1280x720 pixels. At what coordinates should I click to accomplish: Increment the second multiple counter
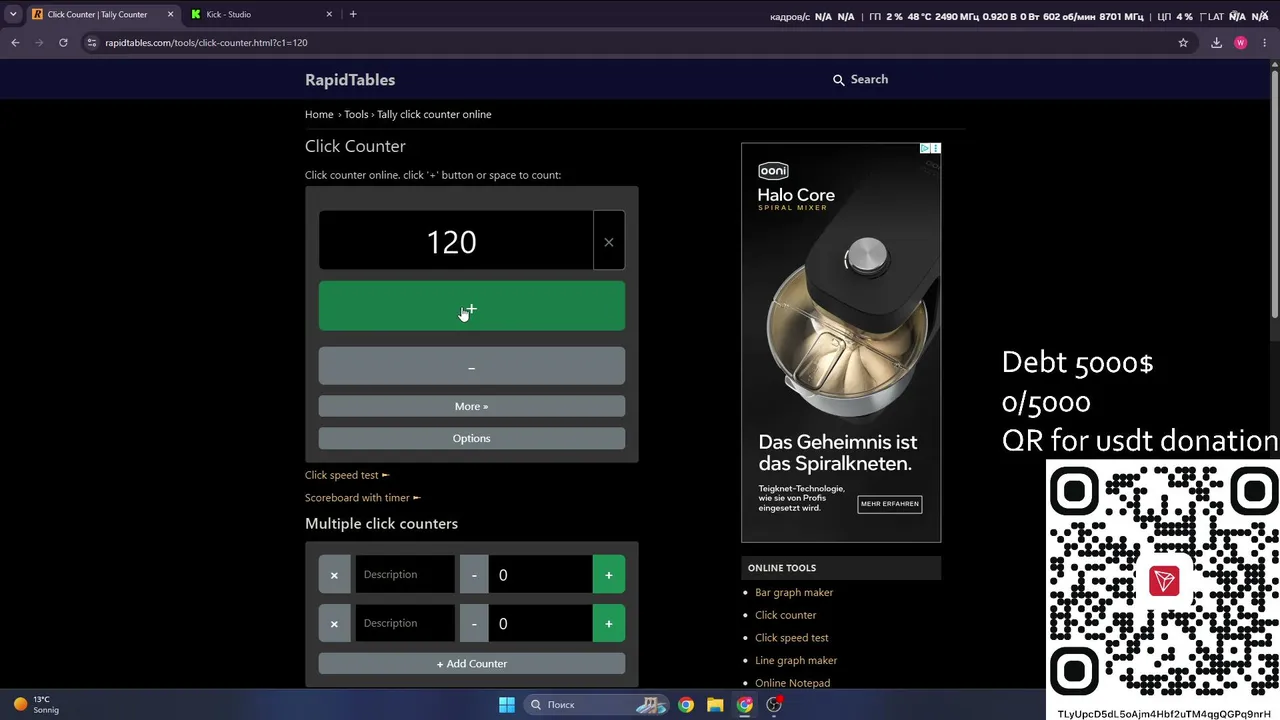tap(608, 623)
